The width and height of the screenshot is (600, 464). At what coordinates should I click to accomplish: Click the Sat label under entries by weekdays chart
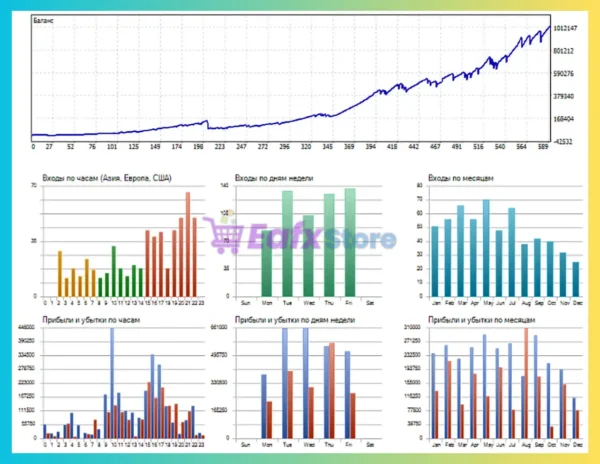[370, 303]
